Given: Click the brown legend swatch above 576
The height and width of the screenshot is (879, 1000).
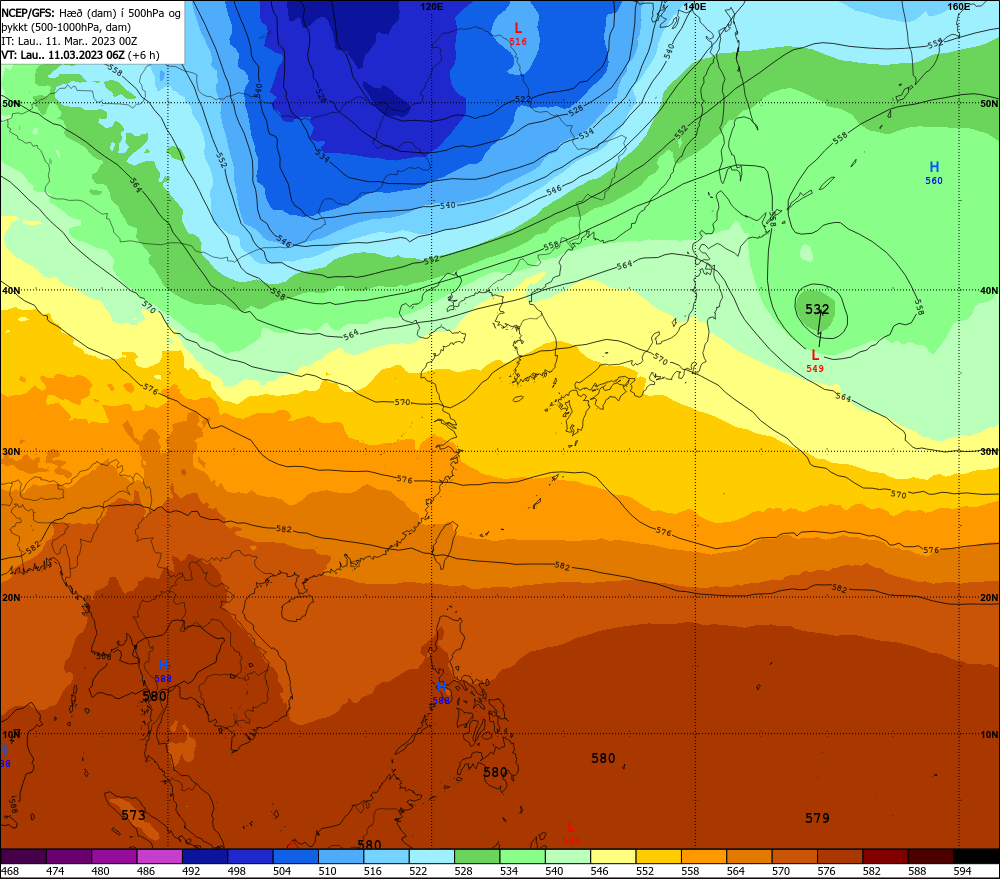Looking at the screenshot, I should click(839, 856).
